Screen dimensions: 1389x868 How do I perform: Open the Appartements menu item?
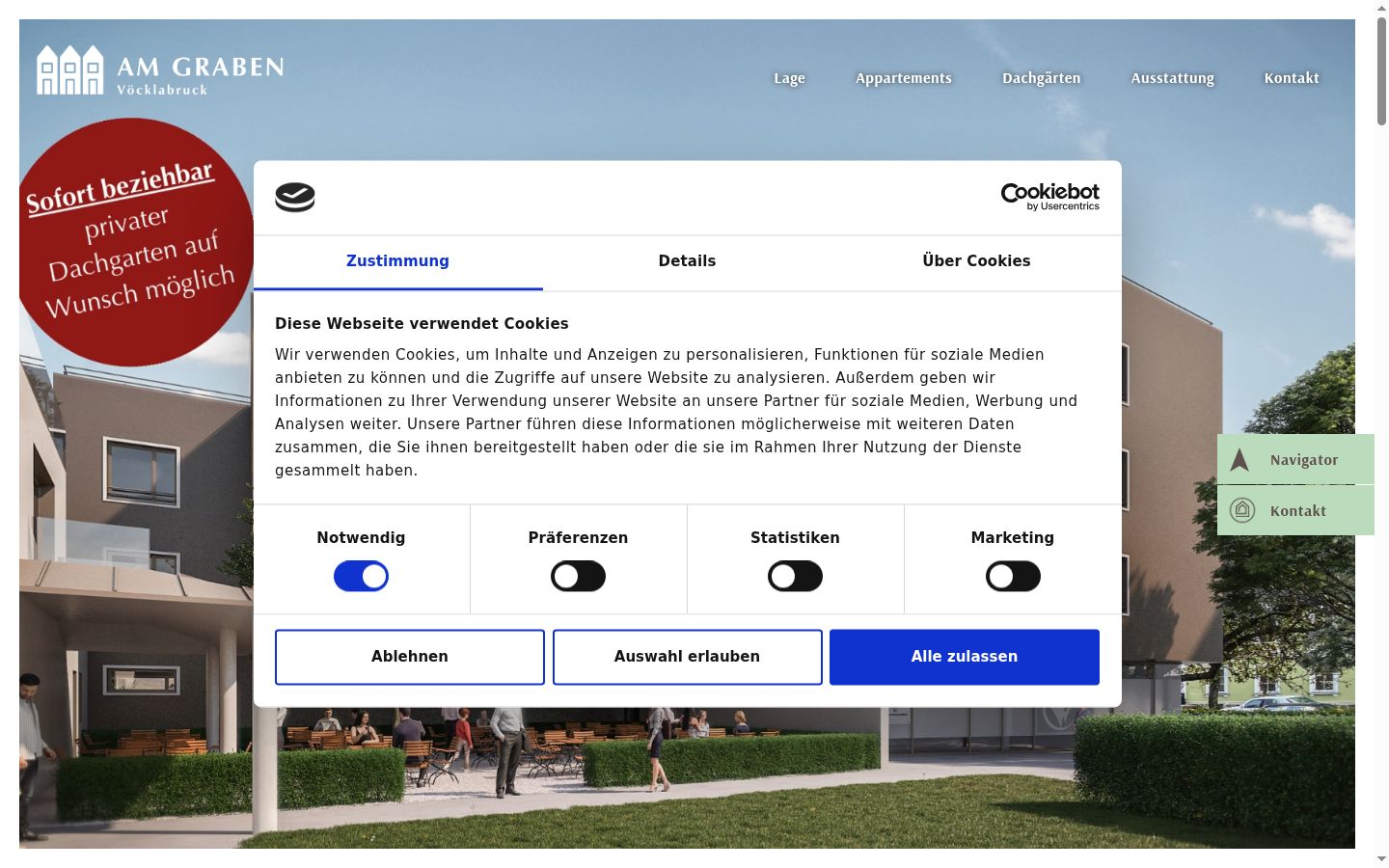904,78
